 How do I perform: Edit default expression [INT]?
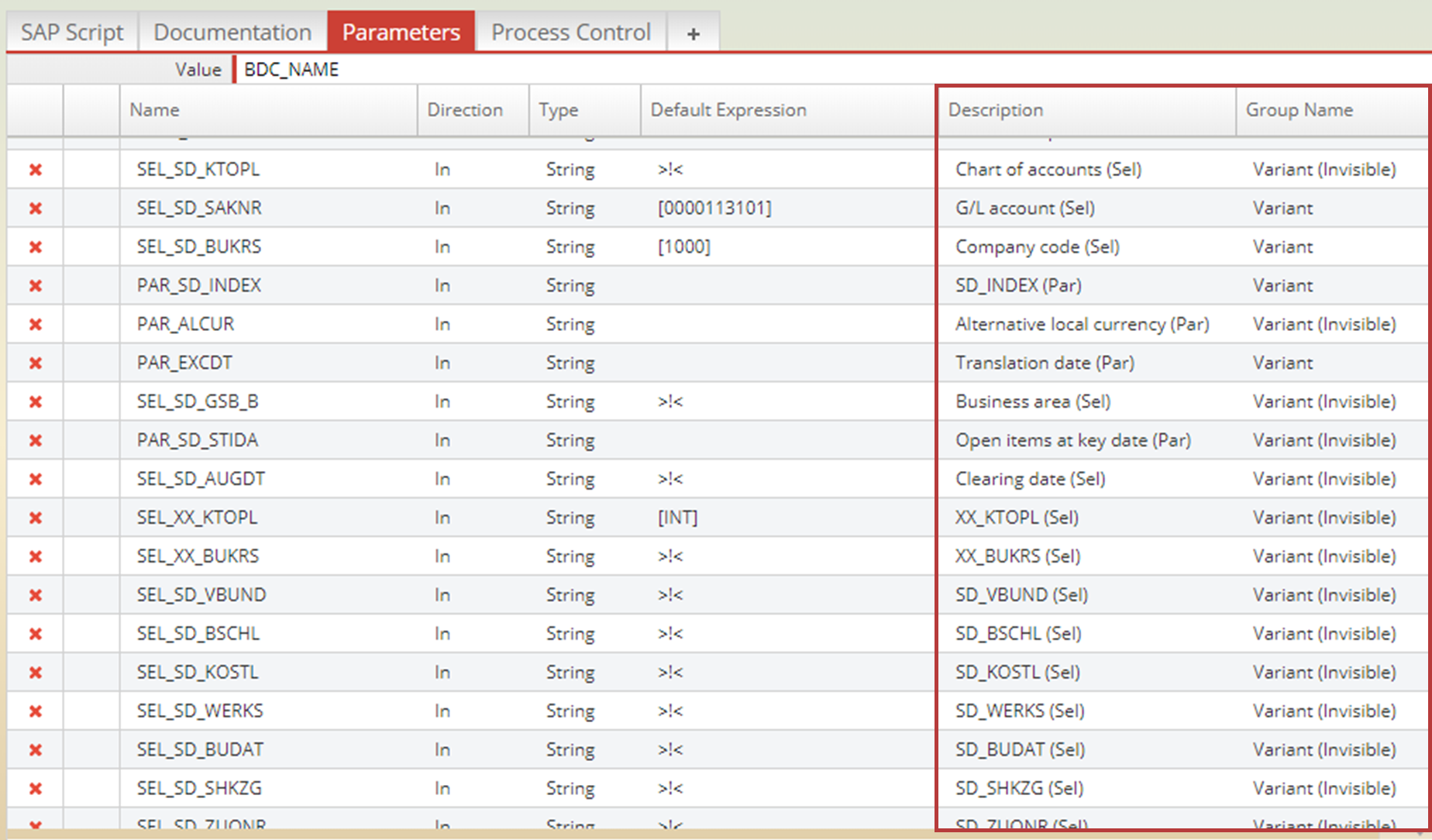pos(678,518)
